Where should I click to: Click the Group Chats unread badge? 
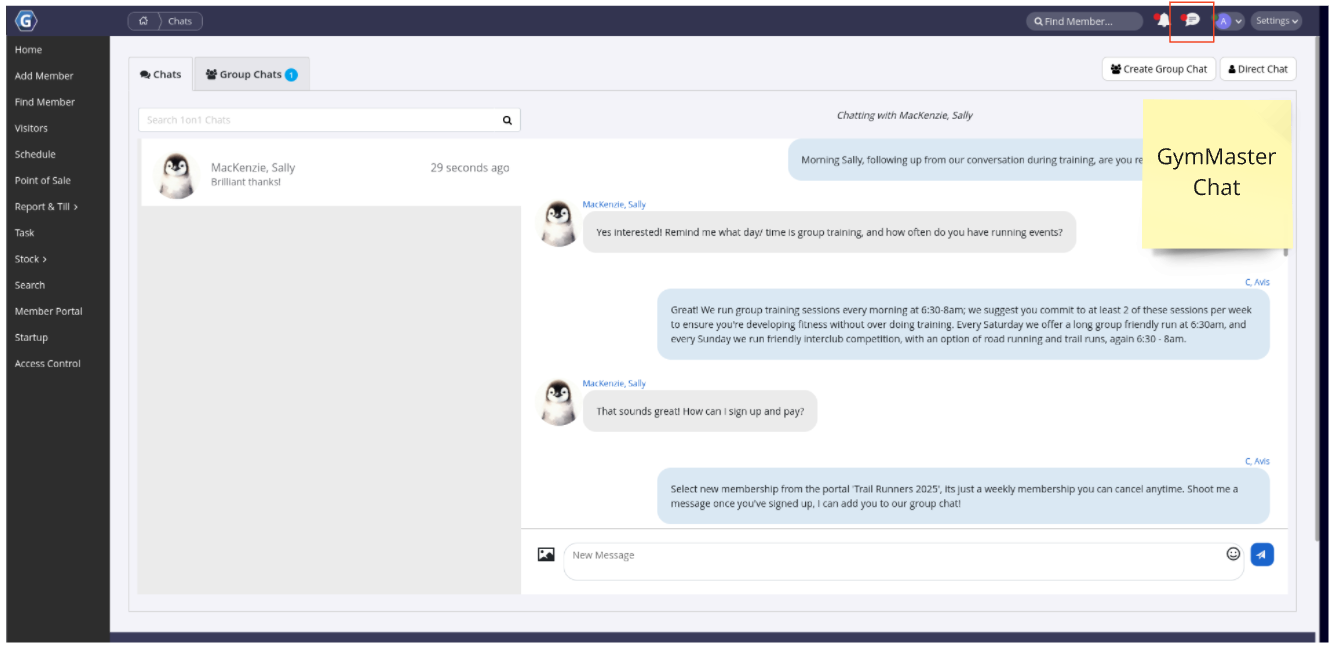tap(291, 75)
